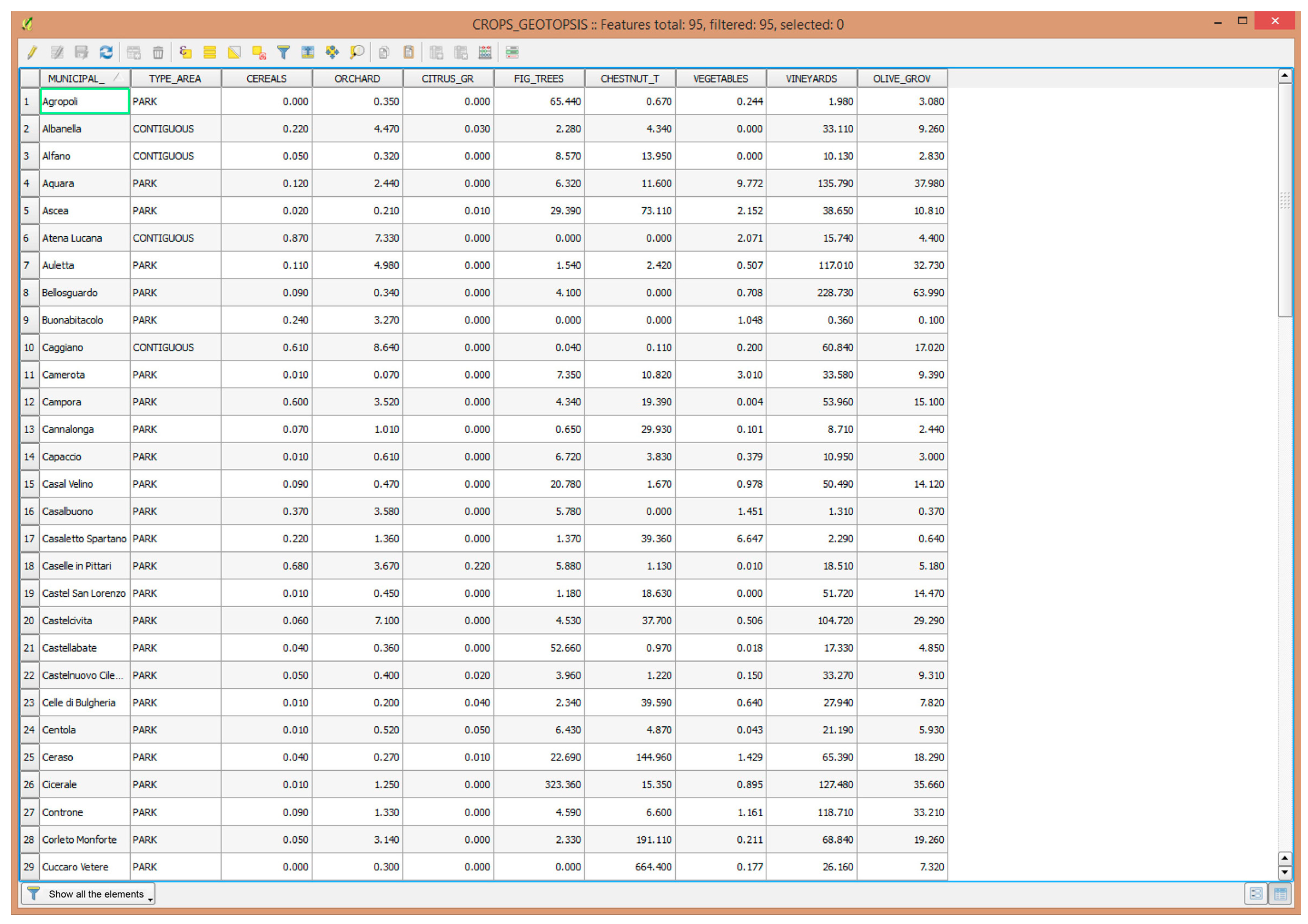
Task: Click select features by expression icon
Action: point(185,53)
